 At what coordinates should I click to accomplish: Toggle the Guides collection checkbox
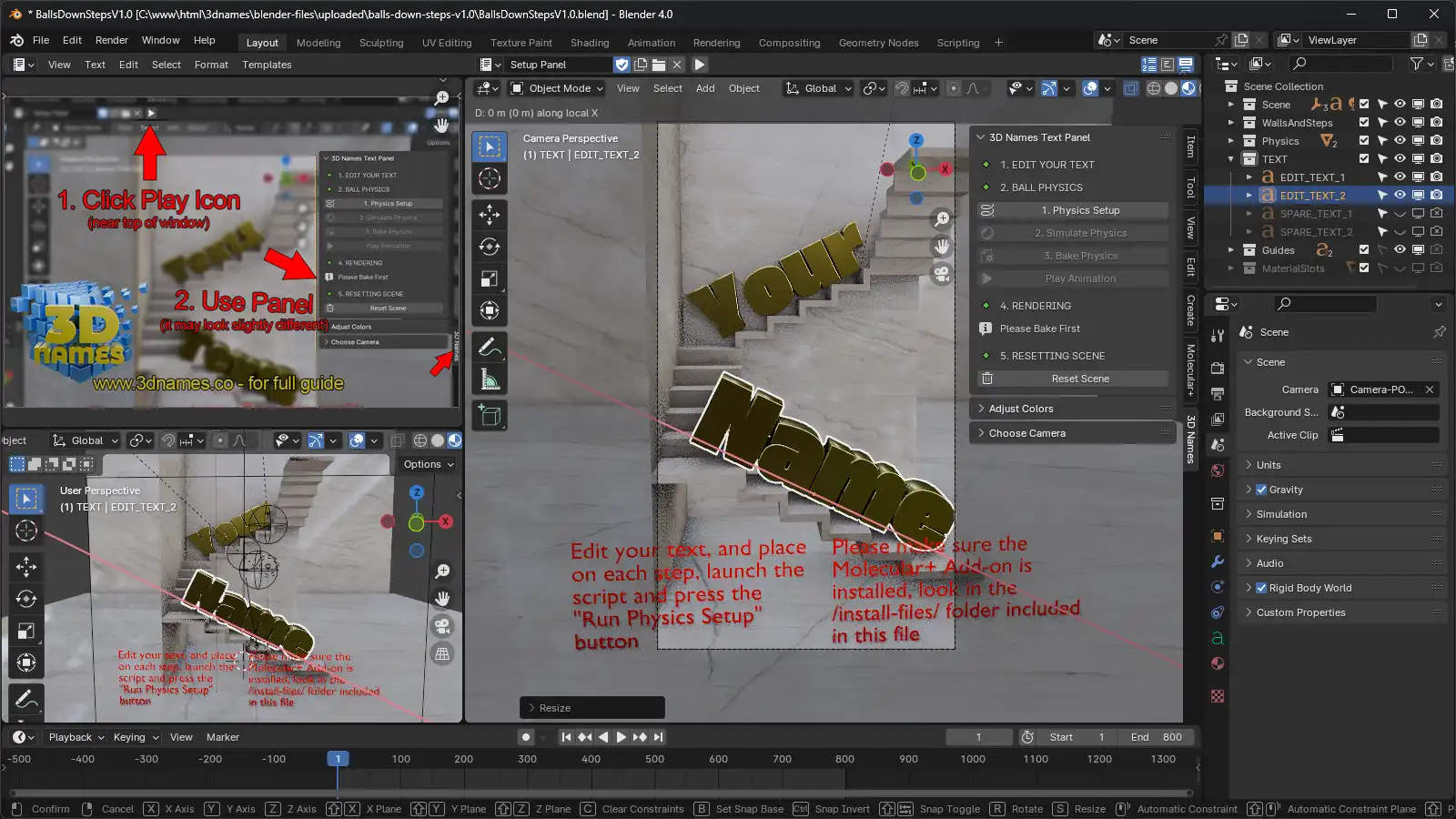click(x=1364, y=250)
